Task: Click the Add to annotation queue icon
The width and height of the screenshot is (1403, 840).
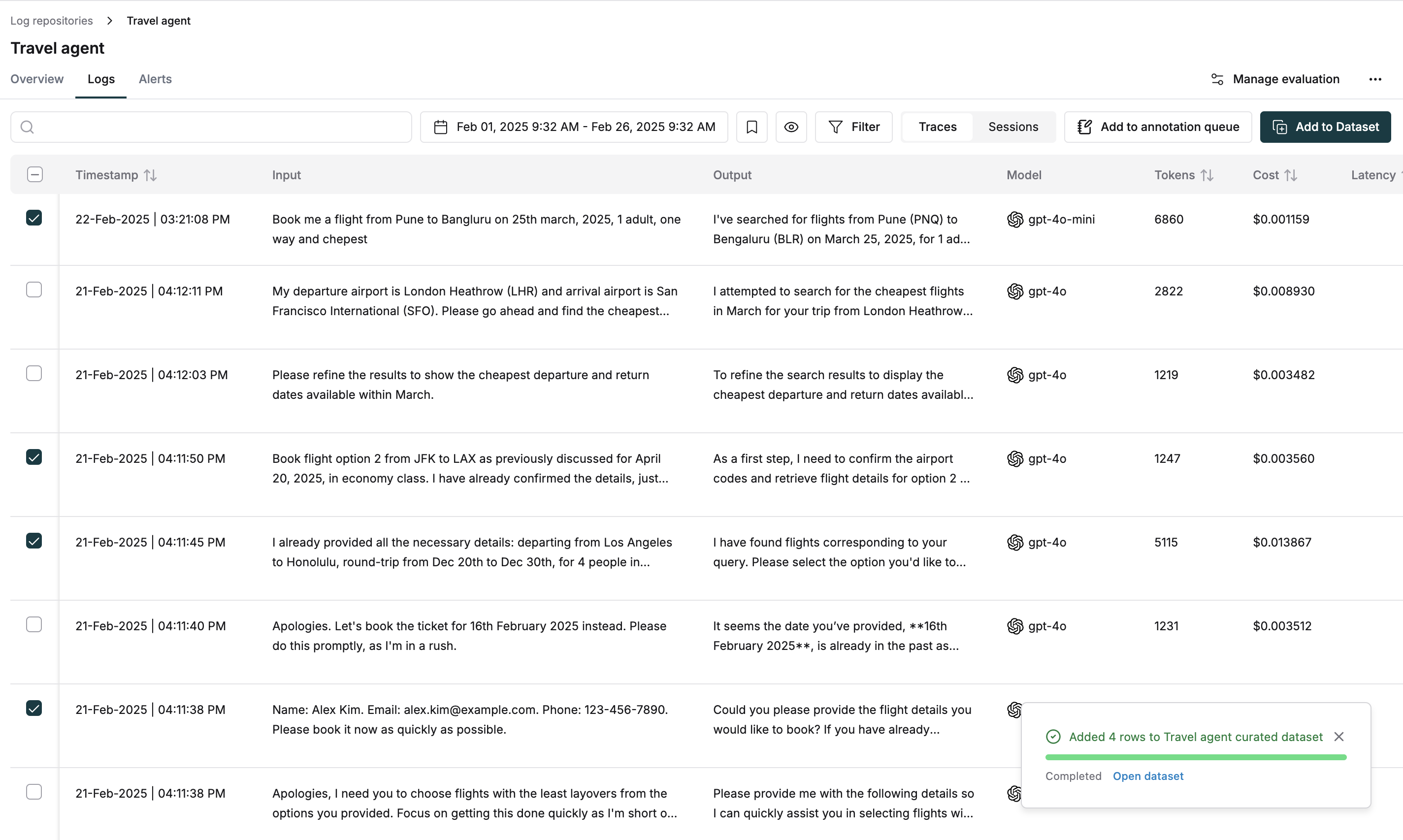Action: click(x=1085, y=126)
